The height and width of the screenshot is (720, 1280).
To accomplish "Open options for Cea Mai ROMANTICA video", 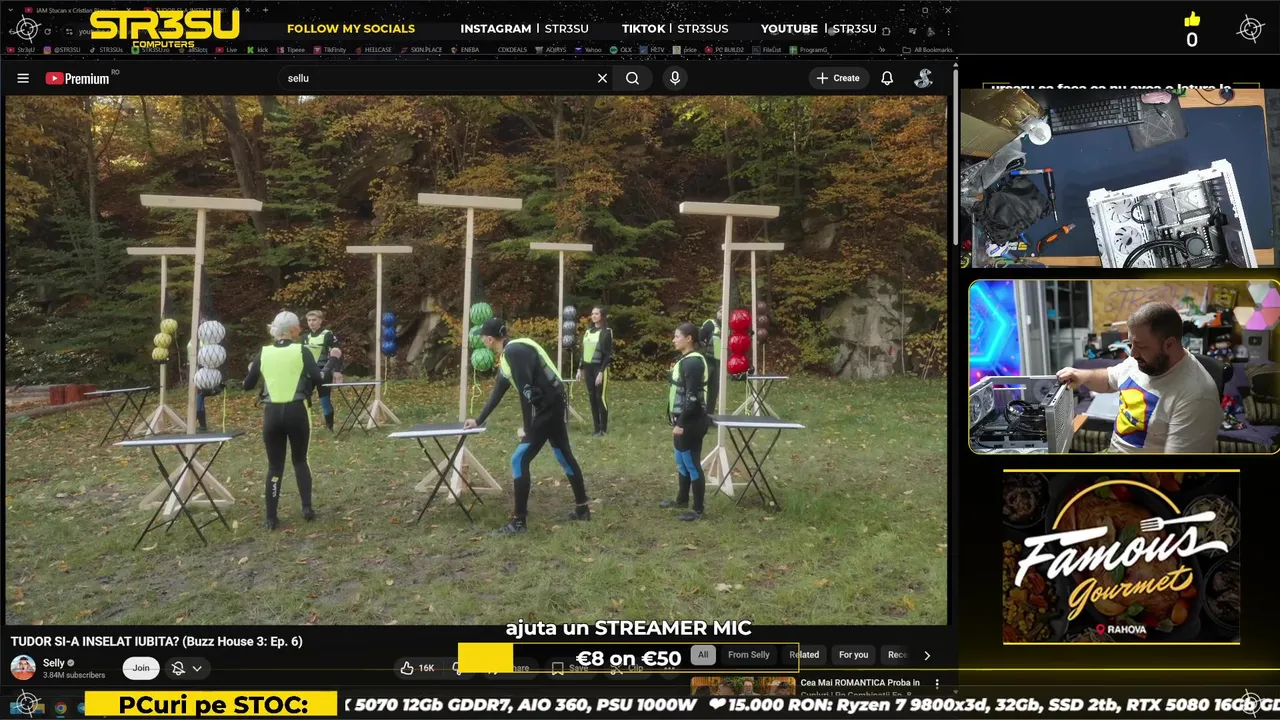I will 937,684.
